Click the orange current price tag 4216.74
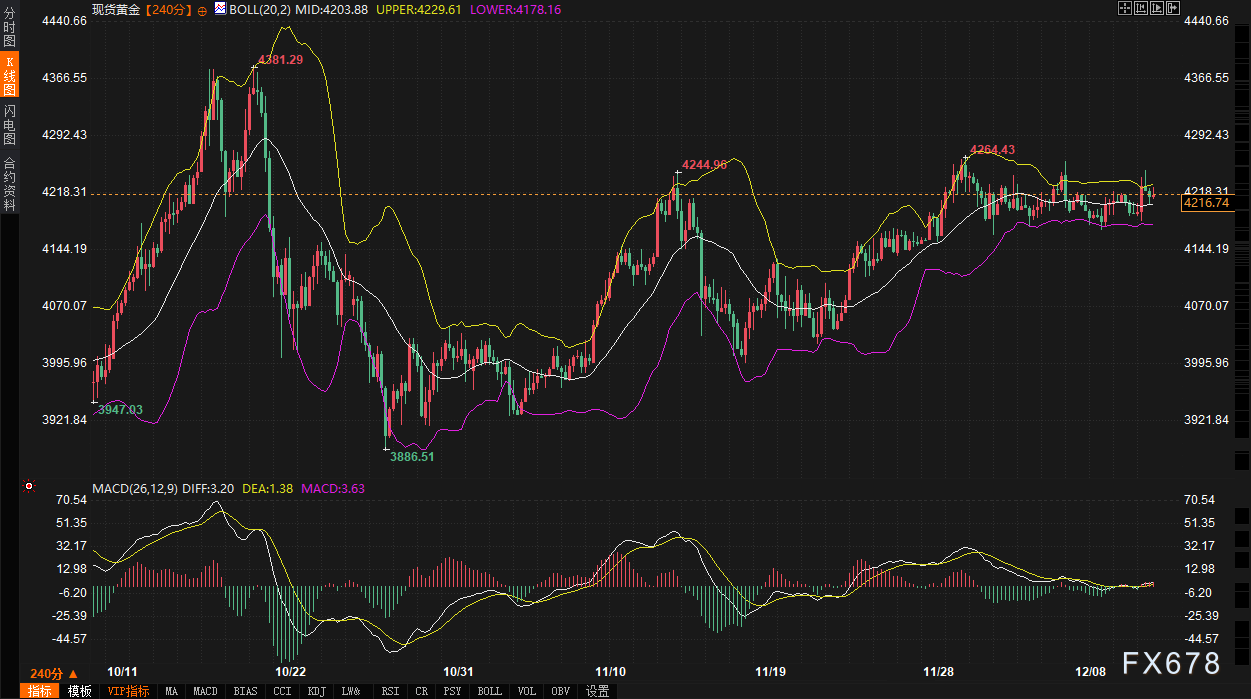This screenshot has height=699, width=1251. [x=1206, y=203]
